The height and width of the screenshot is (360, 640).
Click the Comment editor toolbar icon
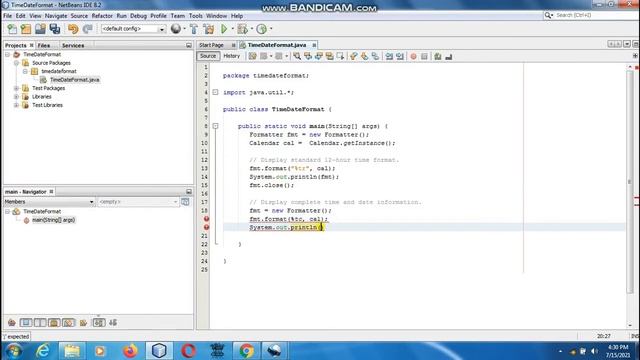(438, 56)
